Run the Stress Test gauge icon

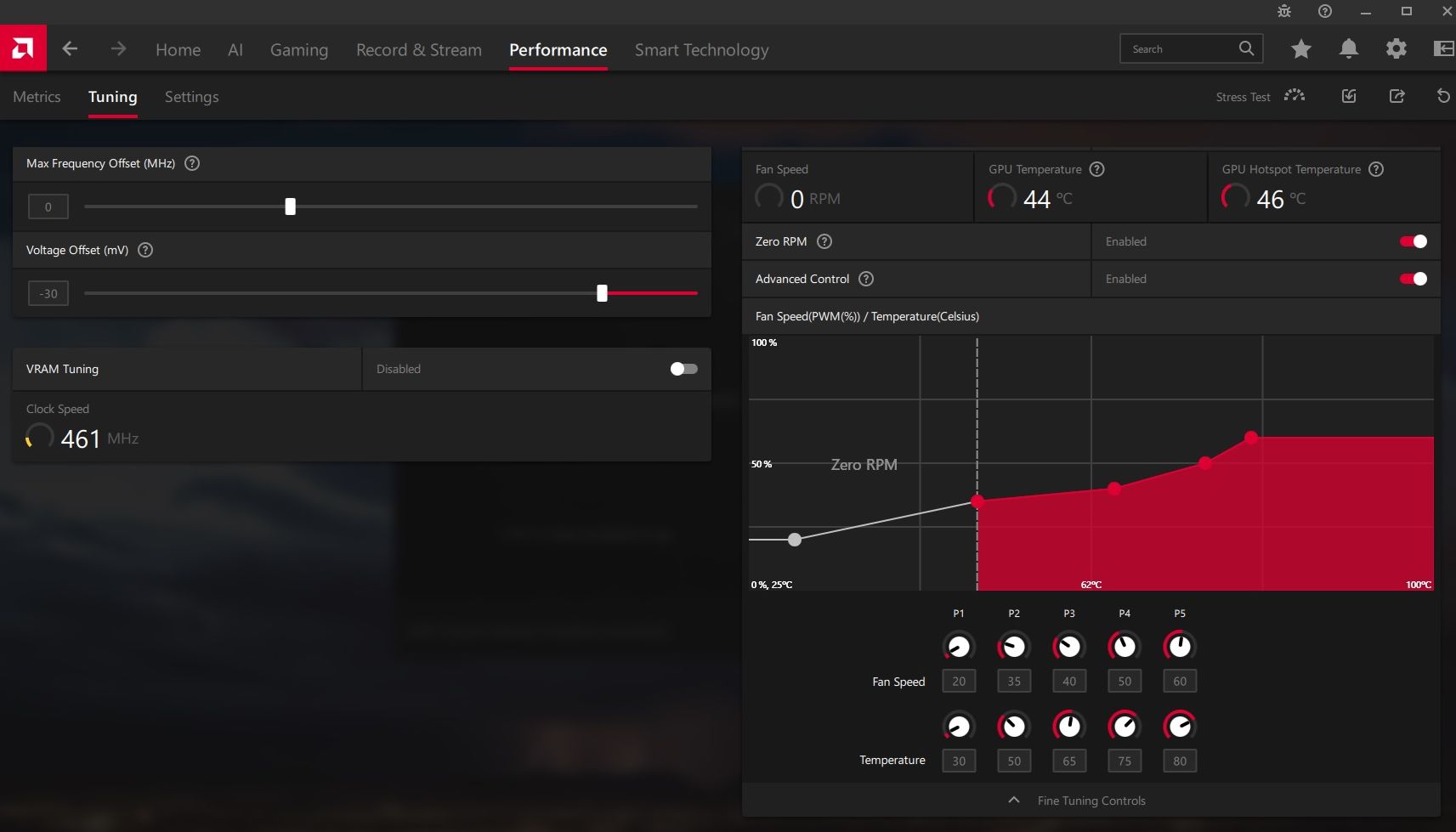[x=1295, y=96]
